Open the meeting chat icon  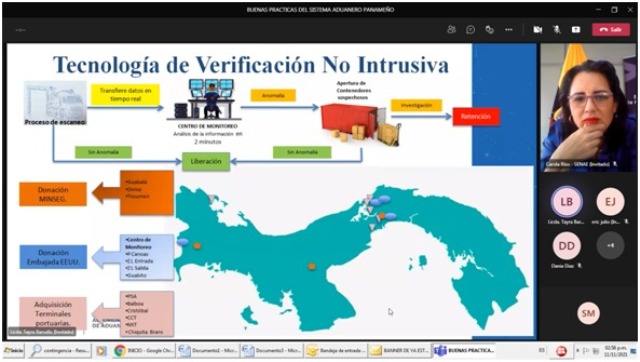(x=470, y=29)
